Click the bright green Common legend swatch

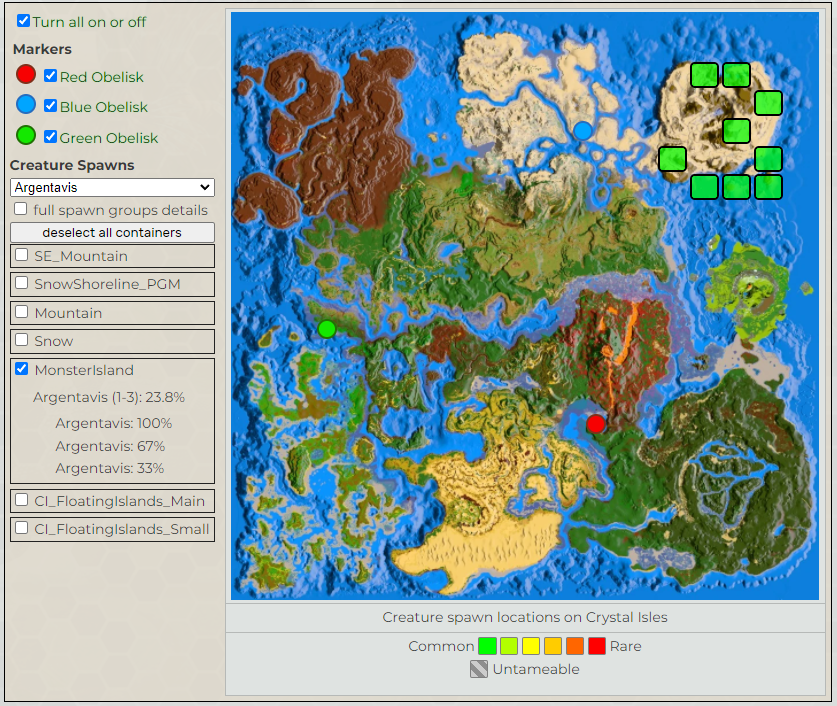(487, 646)
